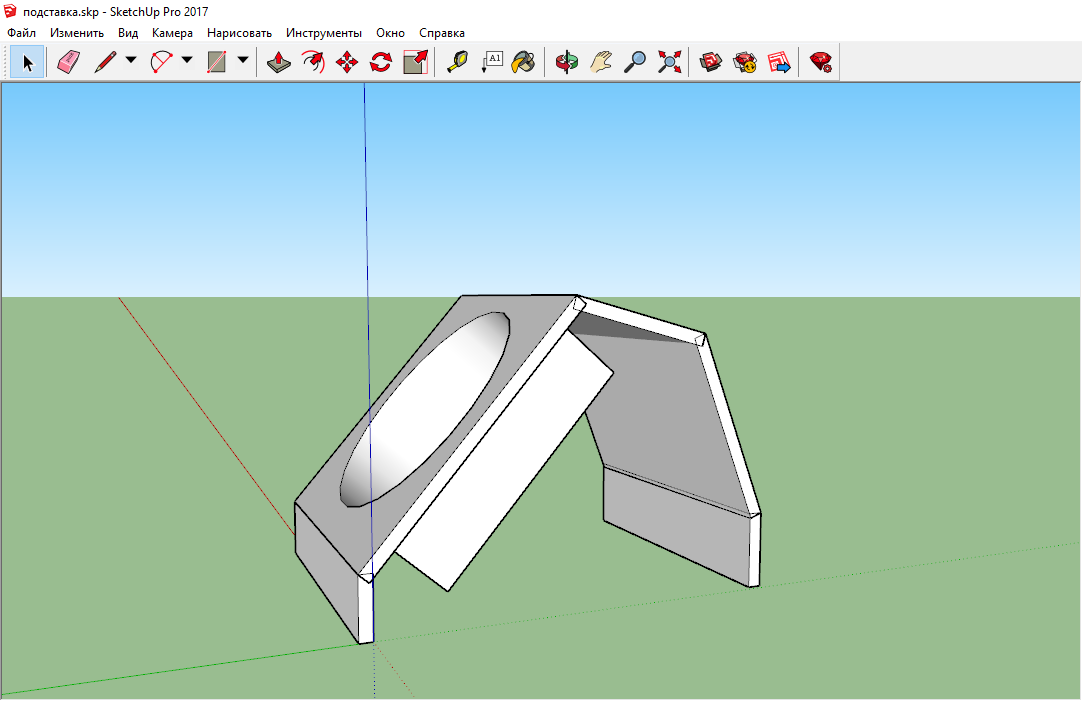This screenshot has height=701, width=1082.
Task: Open the Файл menu
Action: click(21, 33)
